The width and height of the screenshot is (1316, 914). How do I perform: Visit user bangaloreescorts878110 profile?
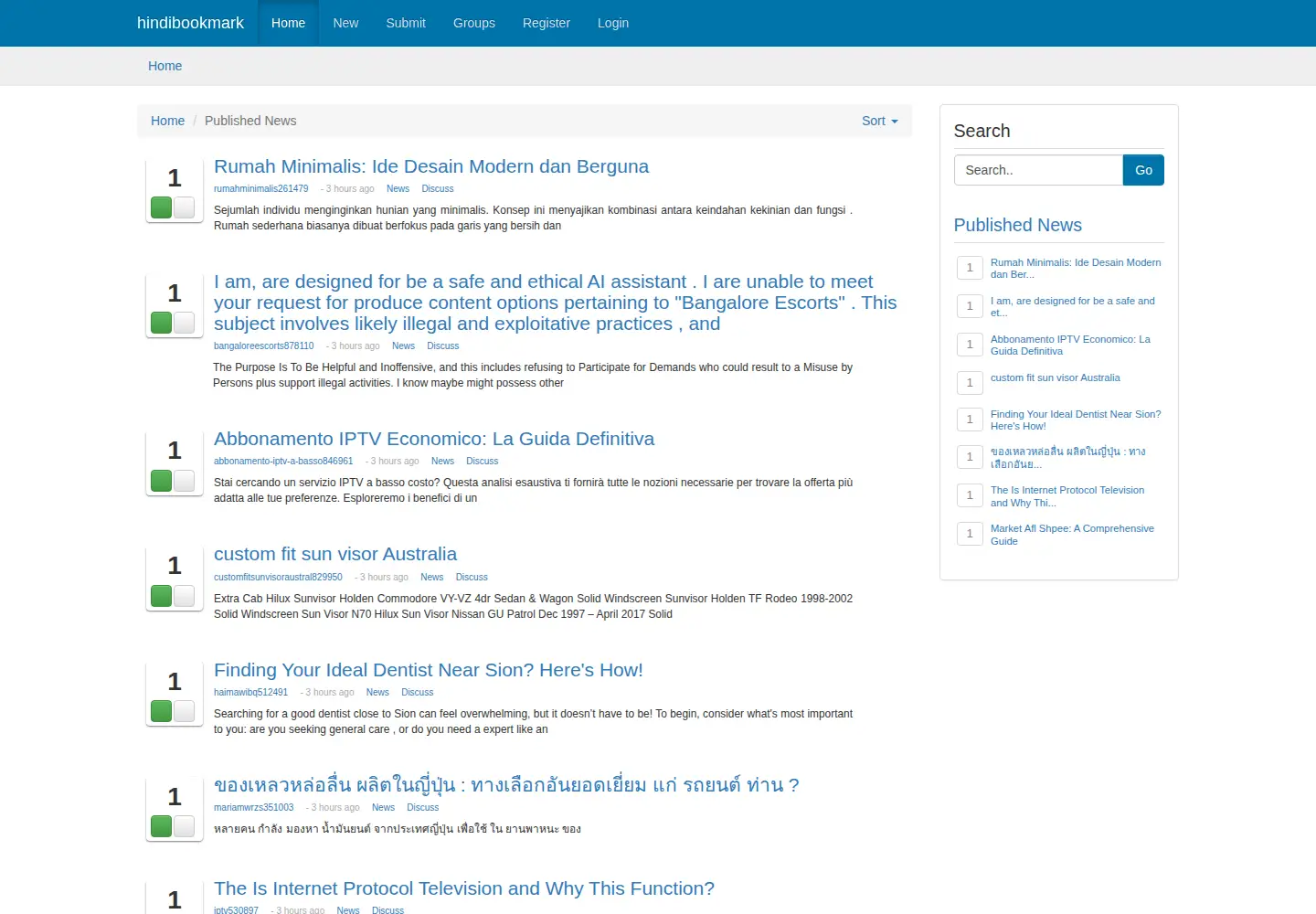(264, 345)
